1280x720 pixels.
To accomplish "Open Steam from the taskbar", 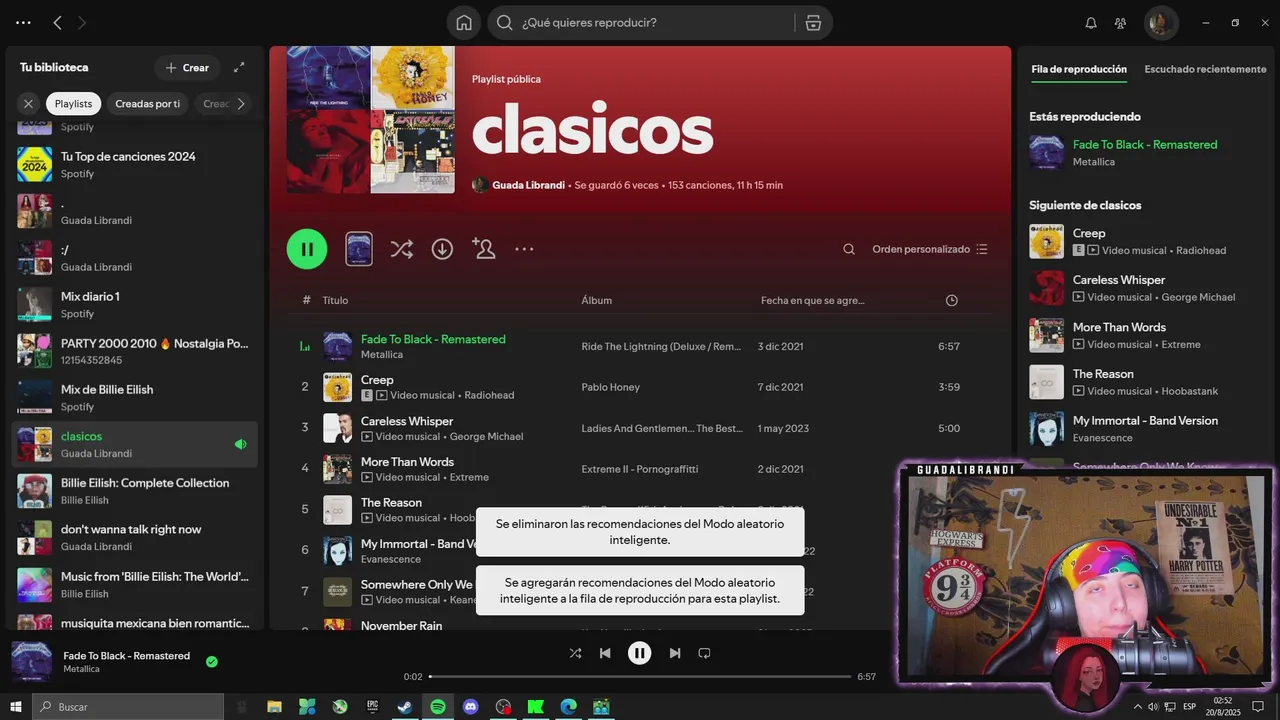I will coord(405,707).
